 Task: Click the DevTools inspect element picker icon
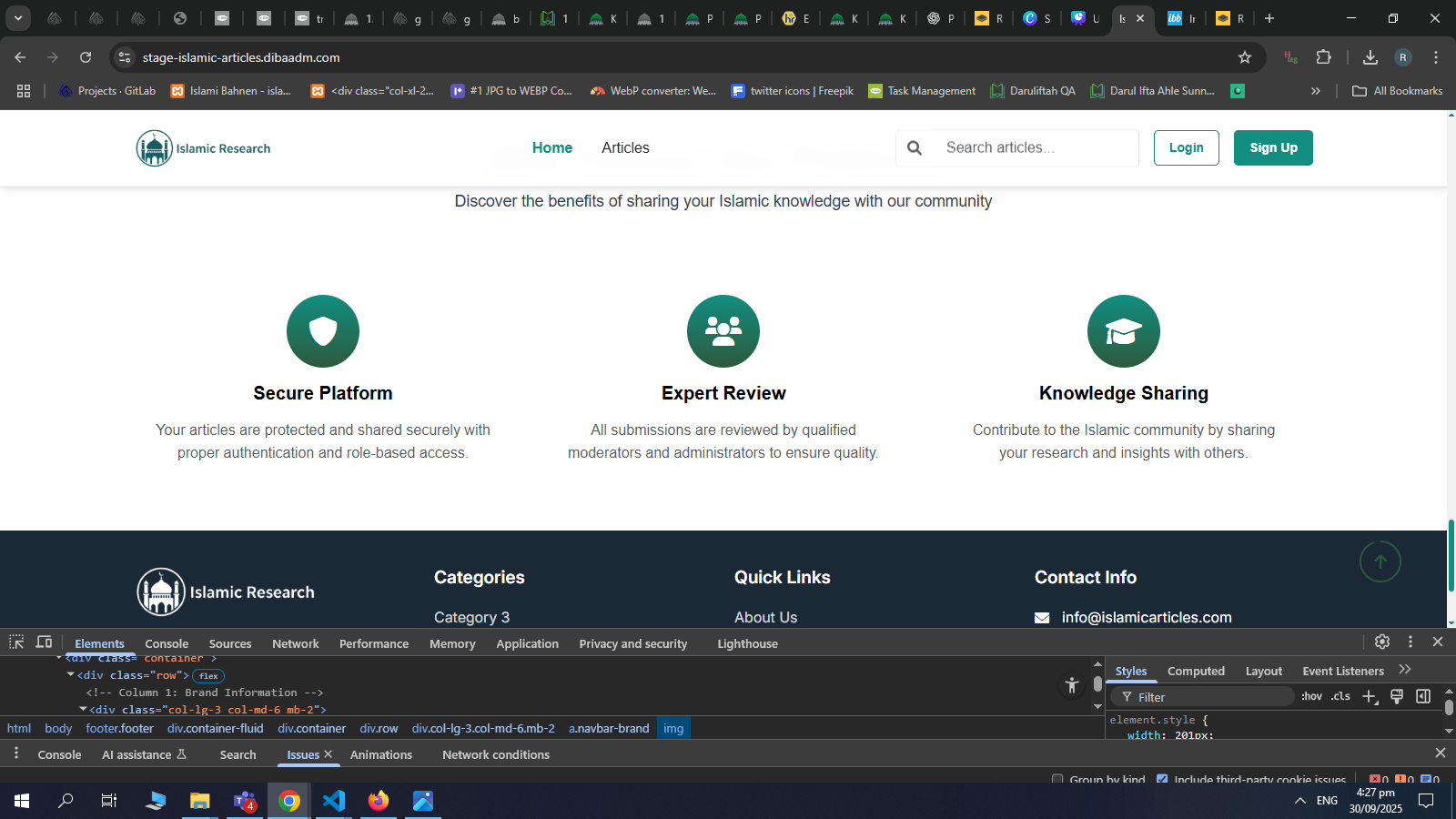(x=16, y=642)
